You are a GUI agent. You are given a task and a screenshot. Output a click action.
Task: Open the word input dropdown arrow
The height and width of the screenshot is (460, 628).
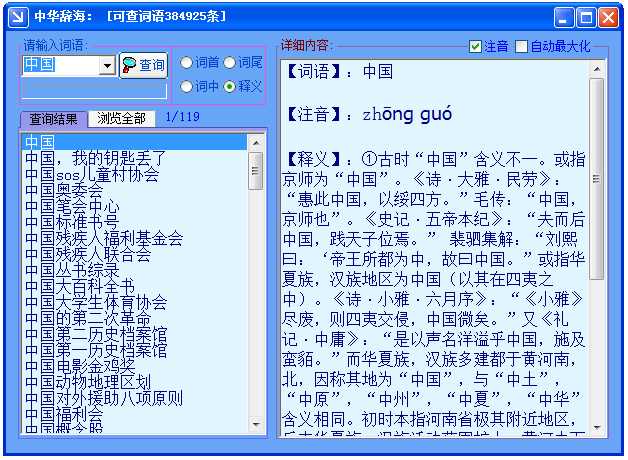tap(107, 65)
